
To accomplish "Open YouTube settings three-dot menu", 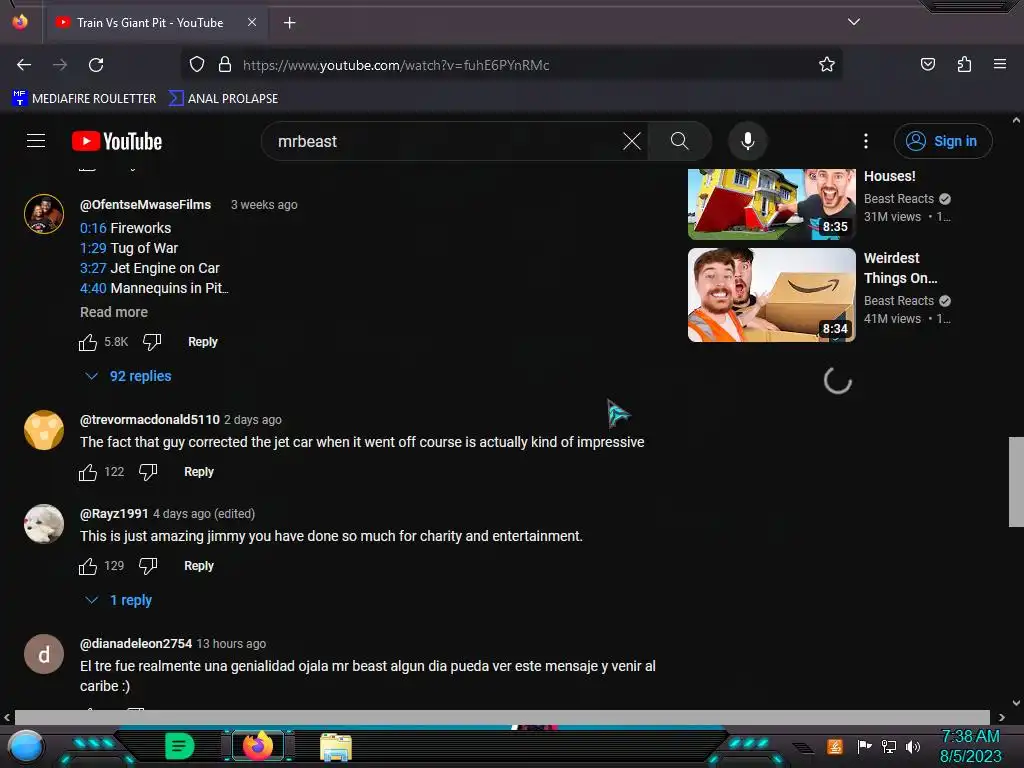I will pyautogui.click(x=865, y=141).
